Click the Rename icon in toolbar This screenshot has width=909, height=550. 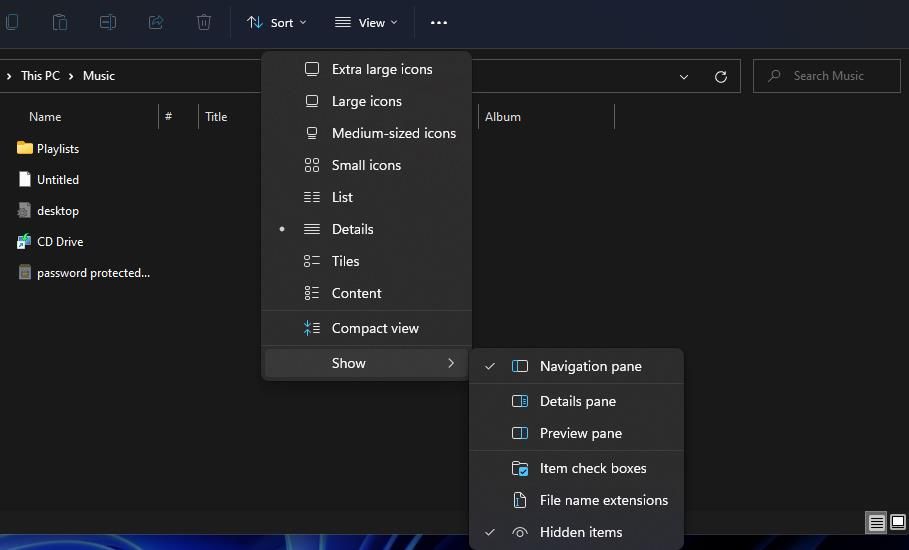[x=108, y=22]
